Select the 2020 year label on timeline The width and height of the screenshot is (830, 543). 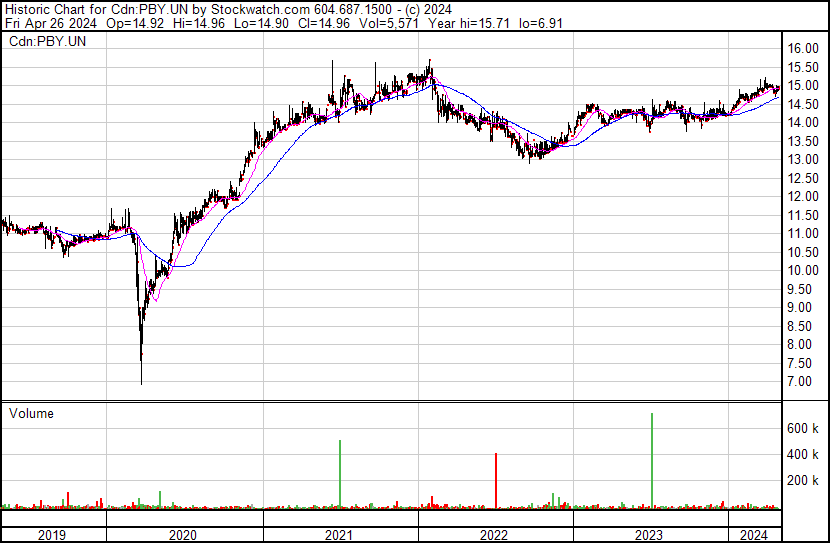(183, 535)
